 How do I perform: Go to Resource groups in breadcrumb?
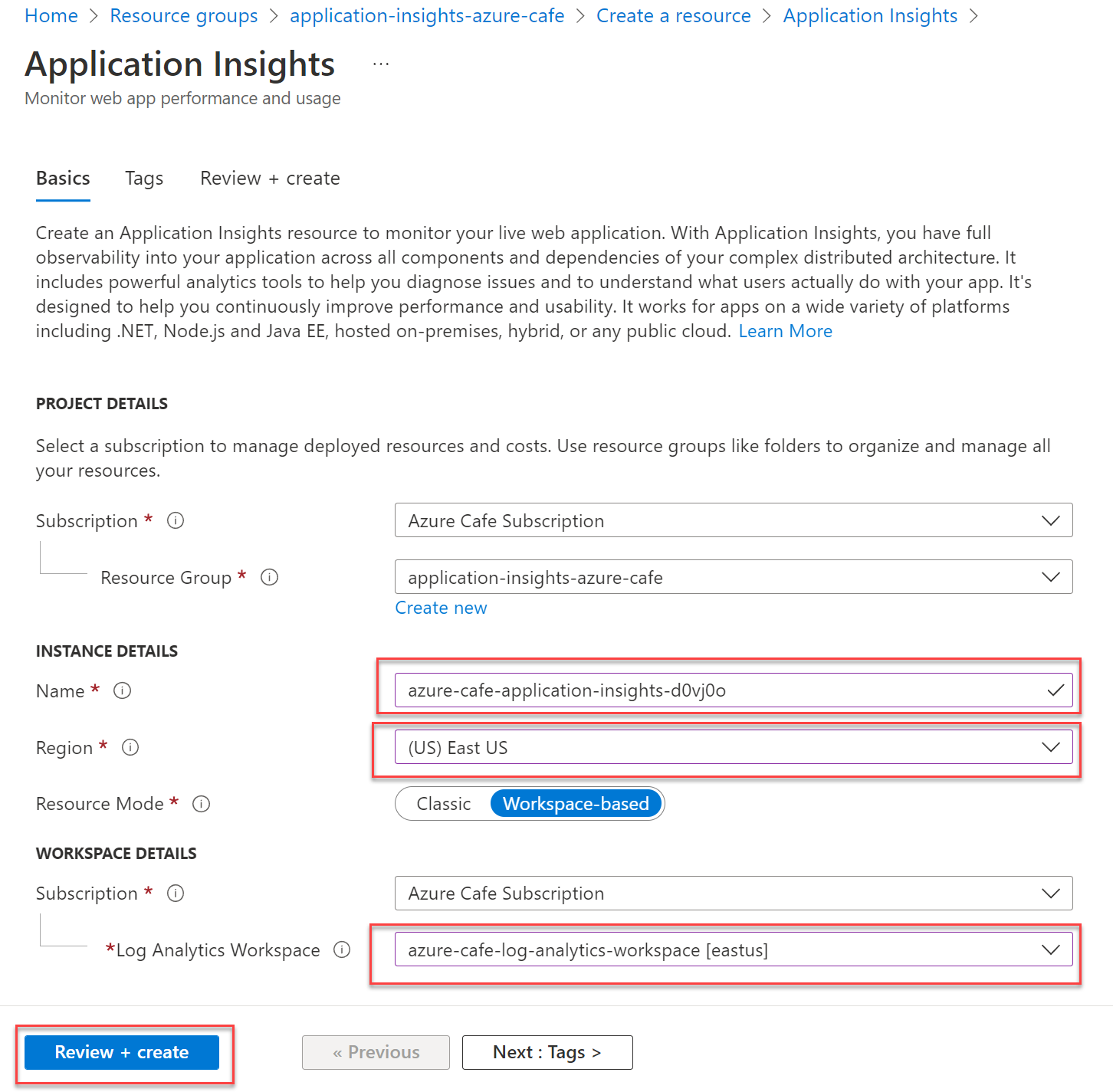tap(184, 16)
